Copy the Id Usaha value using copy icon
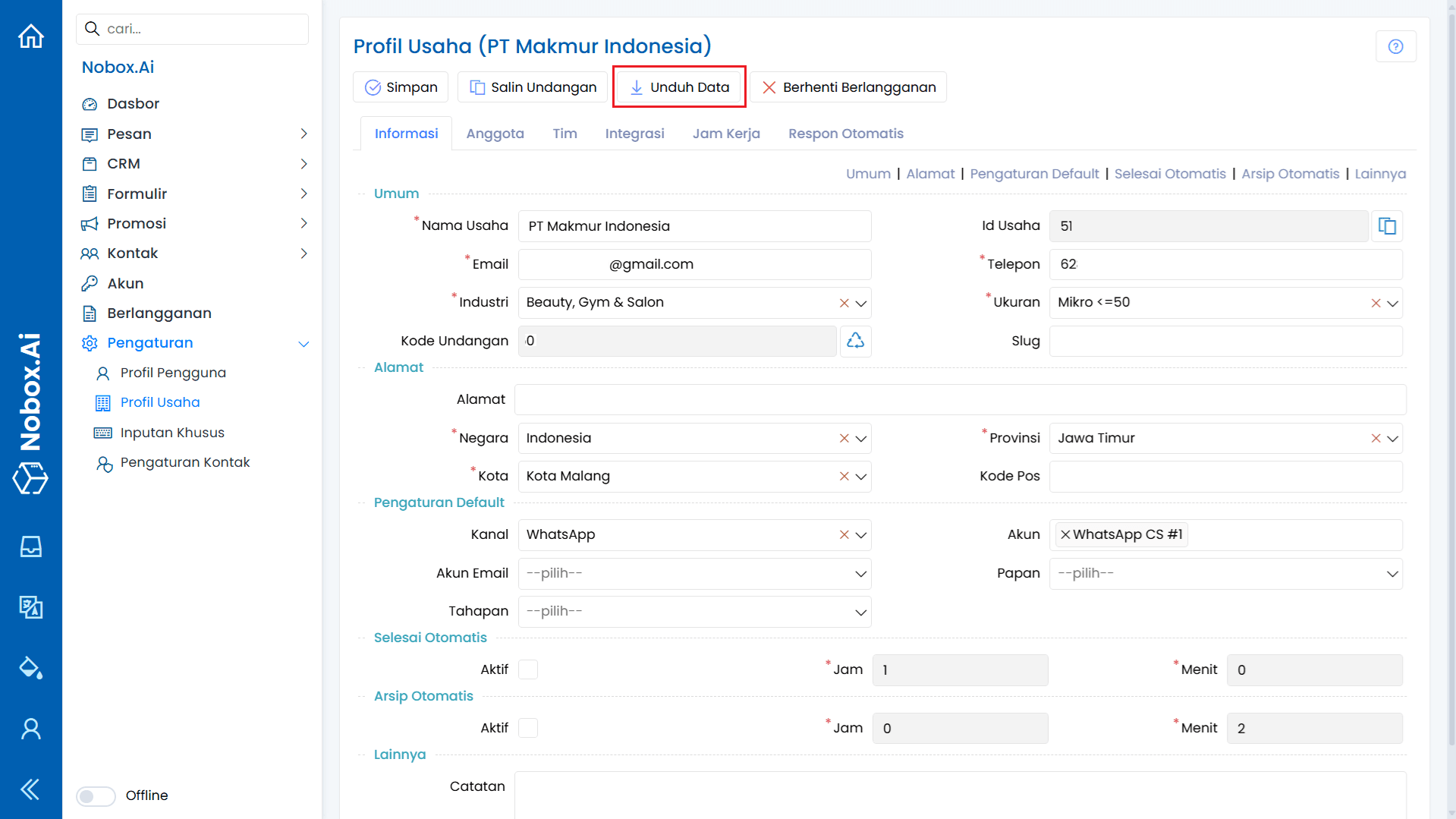Image resolution: width=1456 pixels, height=819 pixels. [x=1387, y=225]
